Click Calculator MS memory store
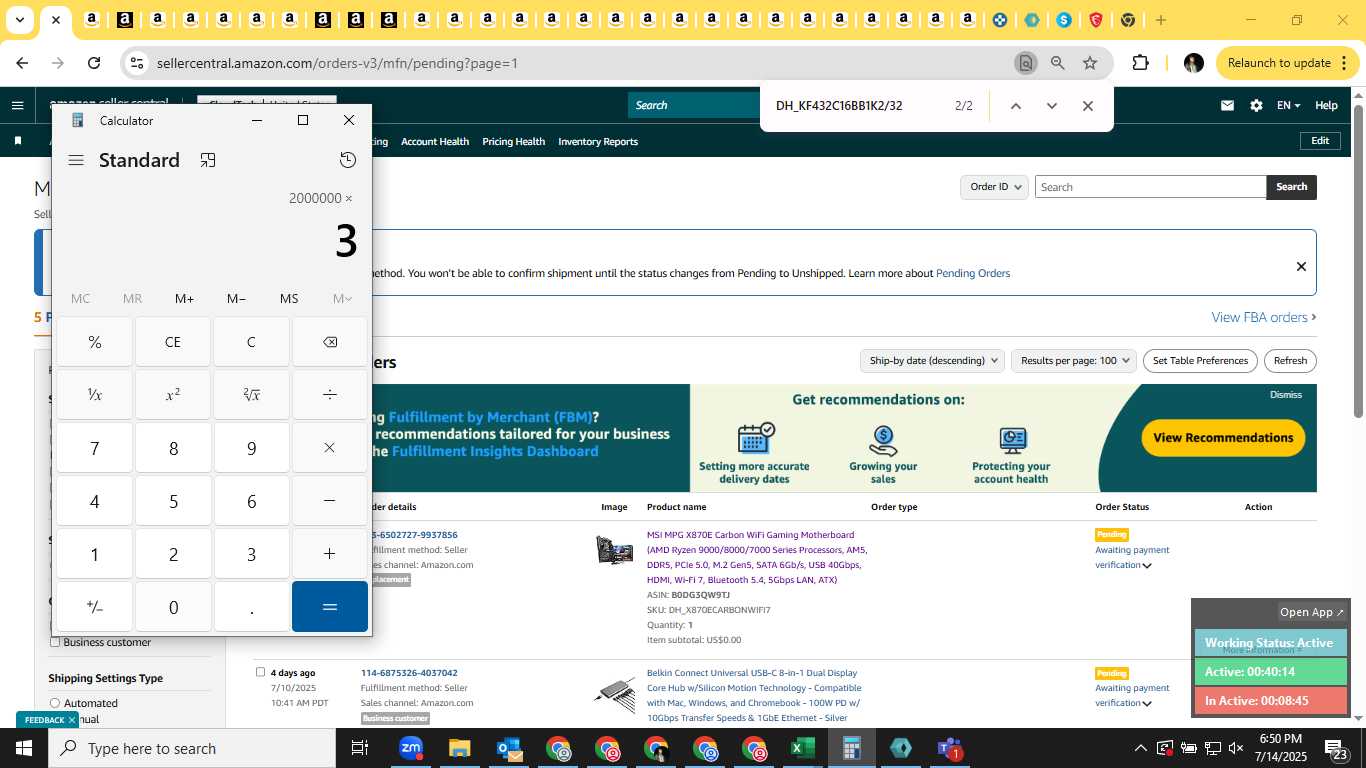Image resolution: width=1366 pixels, height=768 pixels. pos(289,299)
